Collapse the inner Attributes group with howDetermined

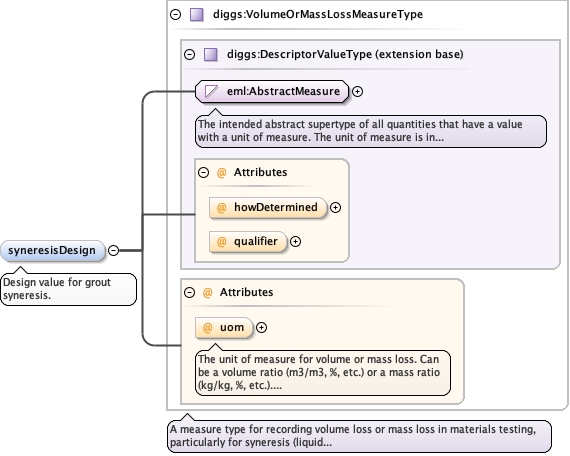pos(204,172)
